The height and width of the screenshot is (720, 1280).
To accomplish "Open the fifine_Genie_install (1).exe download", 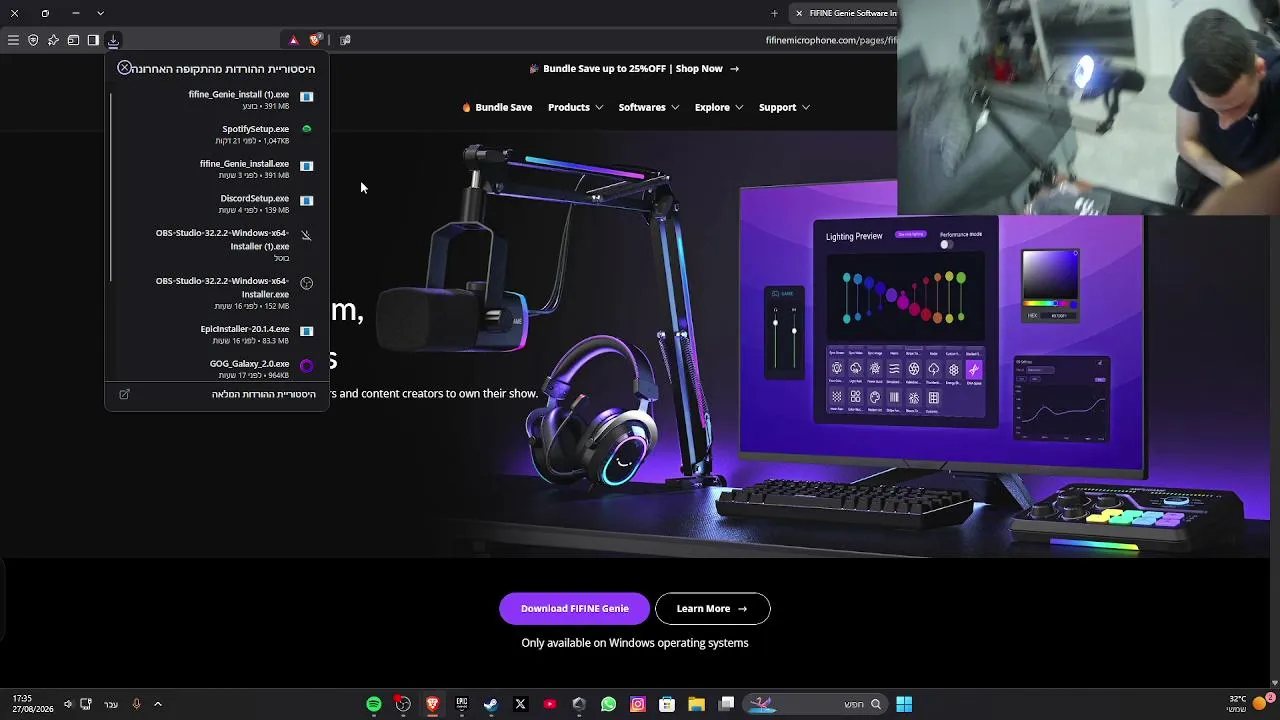I will click(218, 100).
